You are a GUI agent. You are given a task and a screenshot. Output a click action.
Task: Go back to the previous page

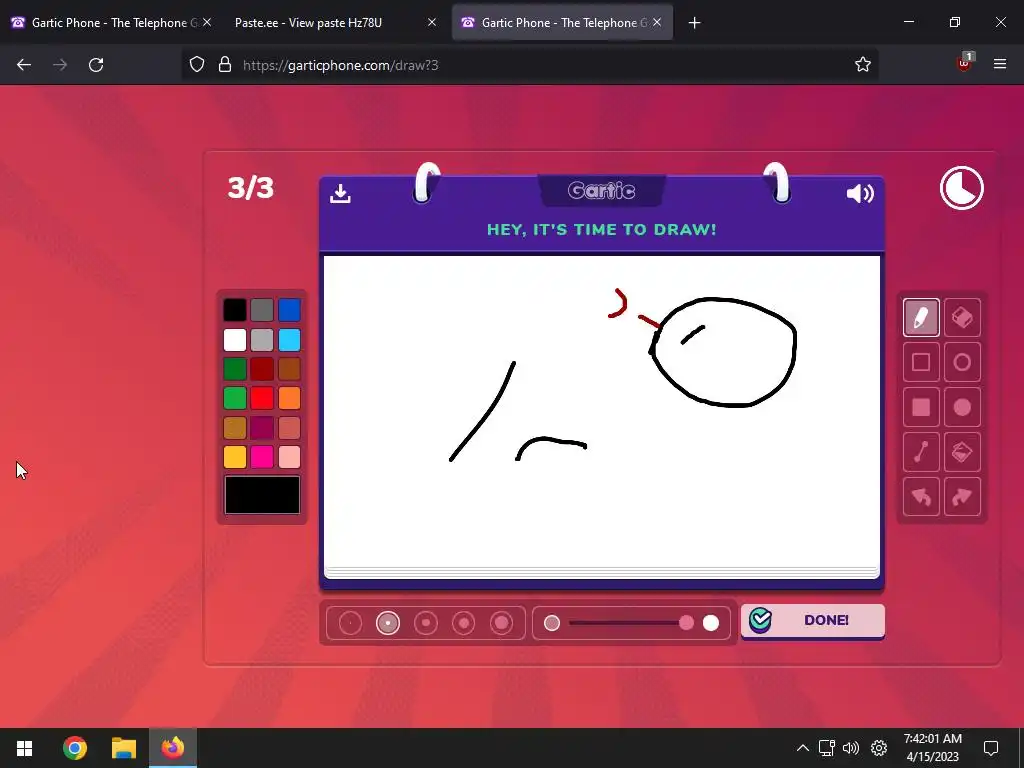click(24, 65)
